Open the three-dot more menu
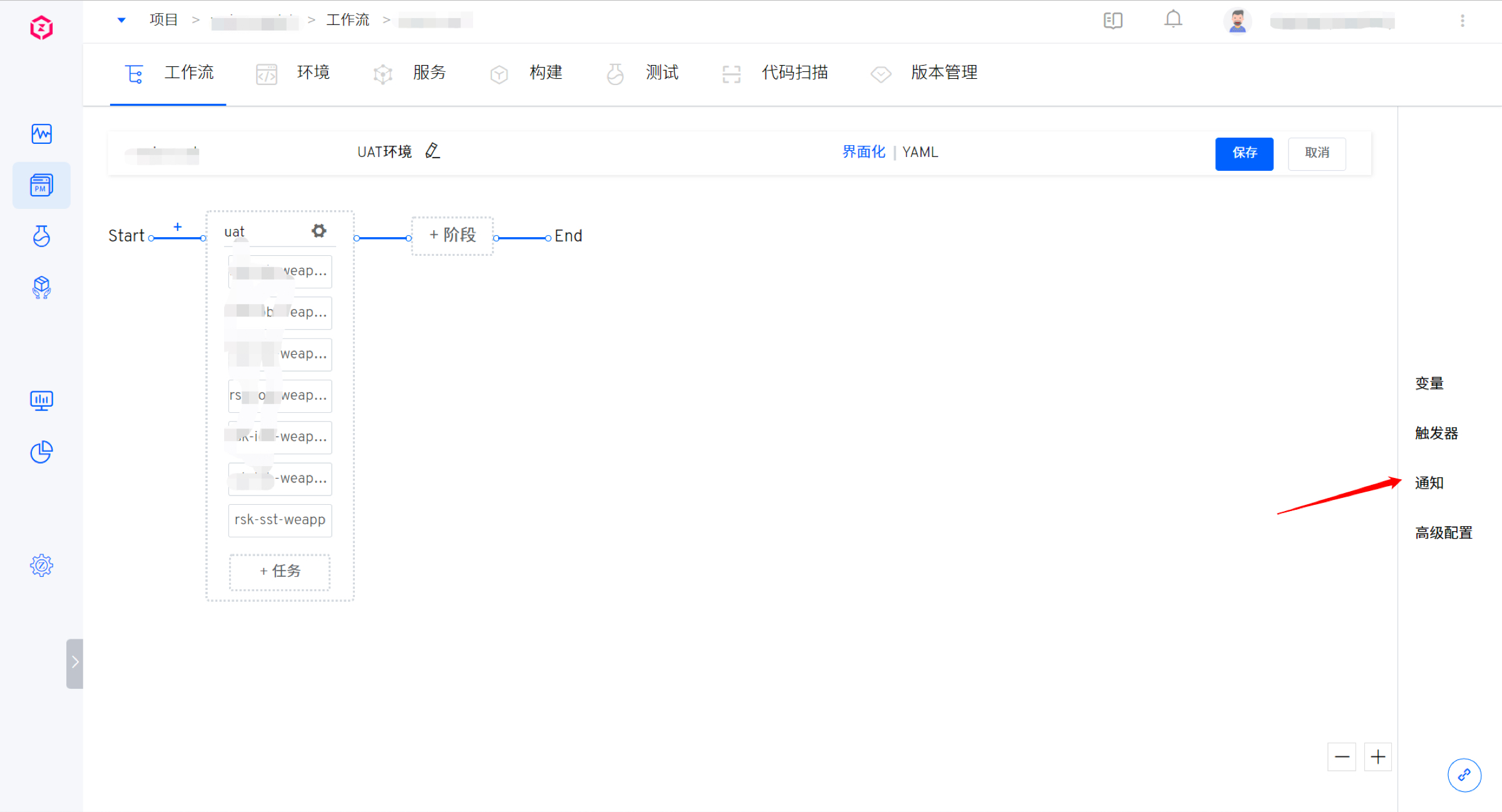The width and height of the screenshot is (1502, 812). click(1463, 21)
